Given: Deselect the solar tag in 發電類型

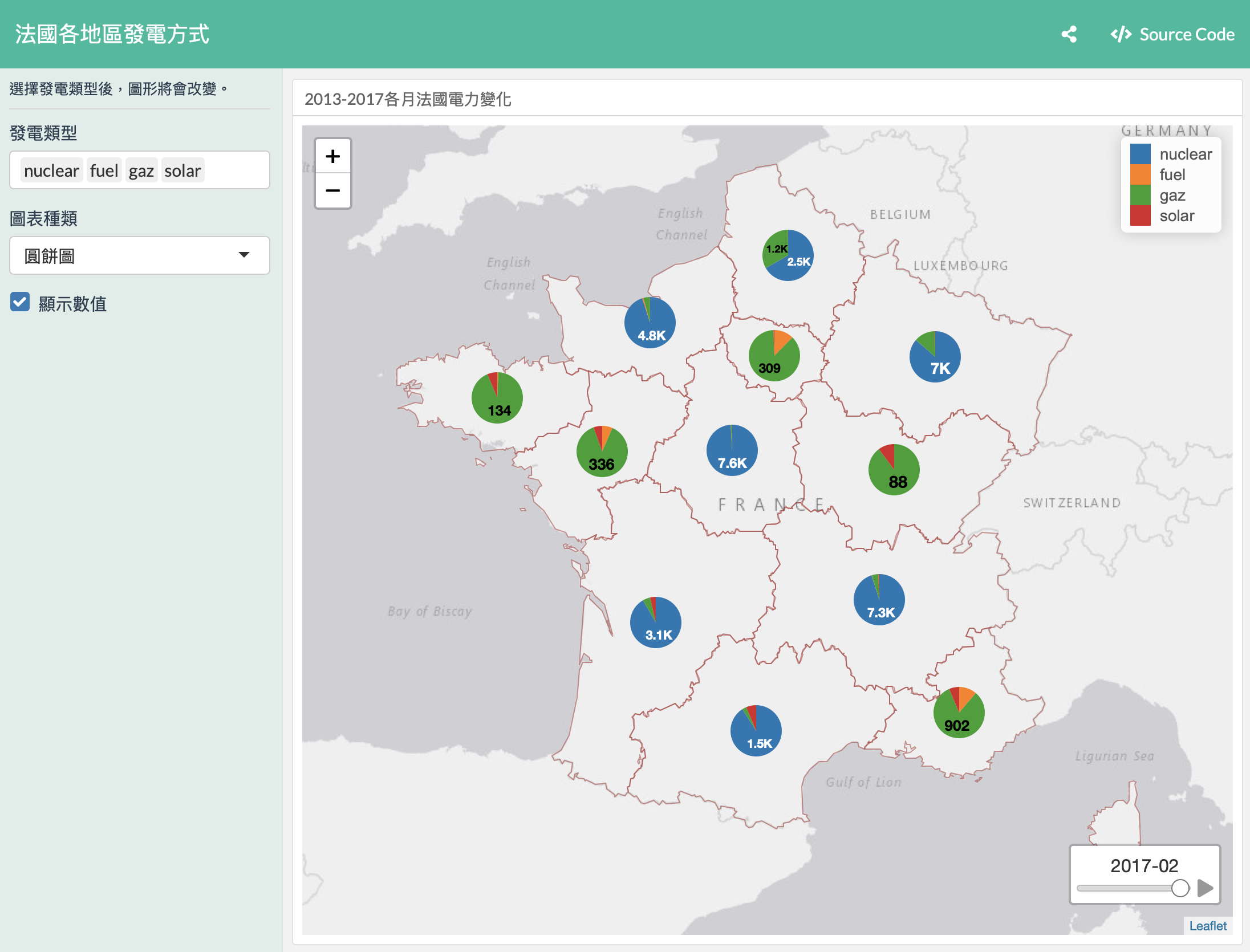Looking at the screenshot, I should point(182,169).
